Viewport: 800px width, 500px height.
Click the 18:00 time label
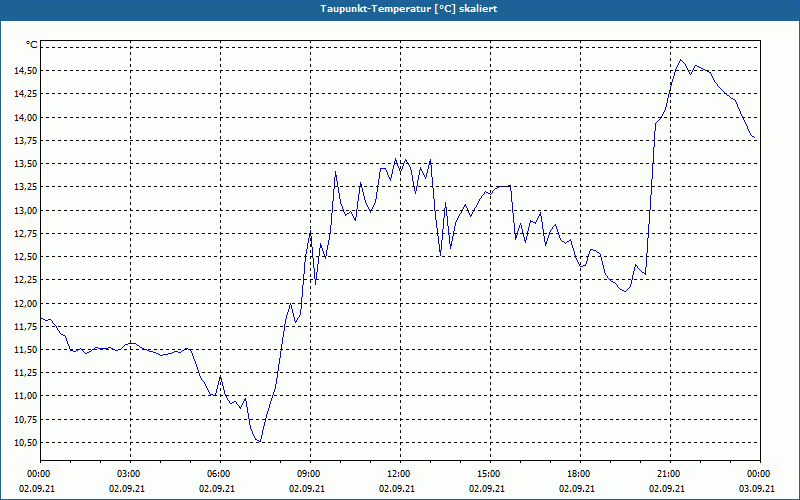pos(580,474)
